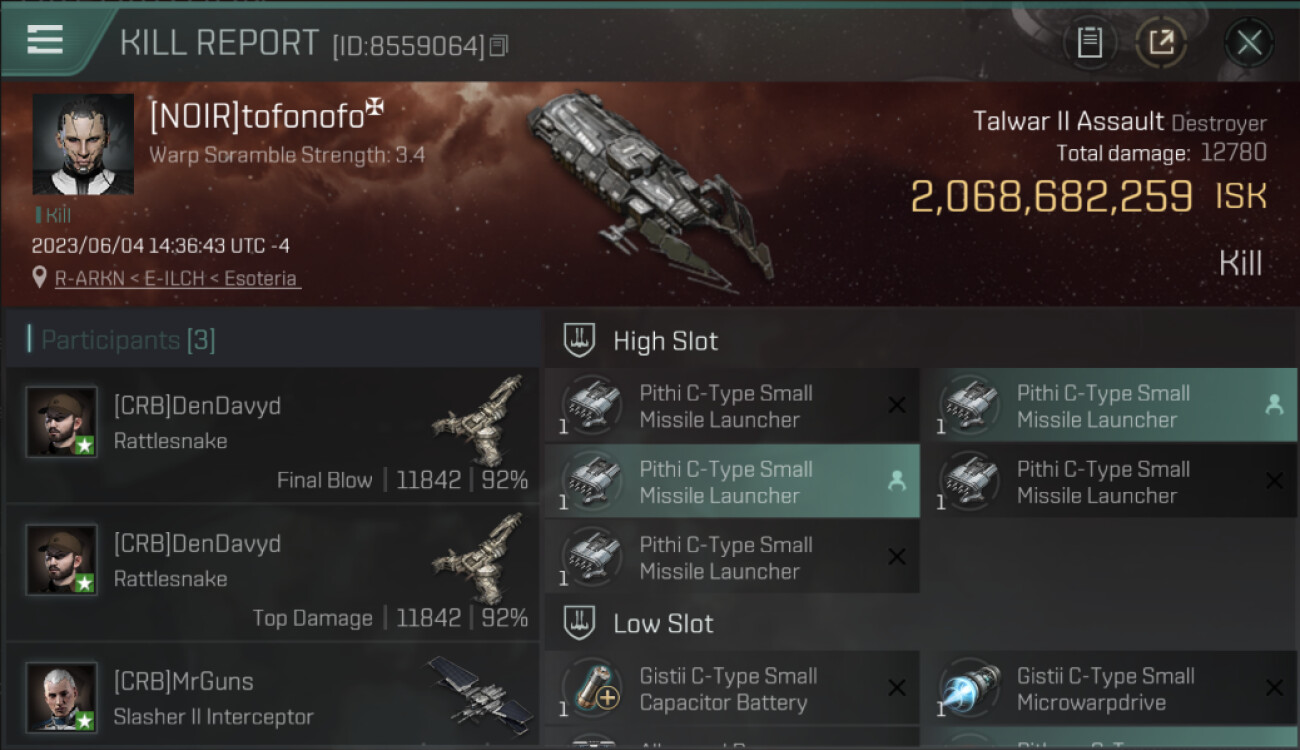Open the hamburger menu at top left

pyautogui.click(x=45, y=40)
